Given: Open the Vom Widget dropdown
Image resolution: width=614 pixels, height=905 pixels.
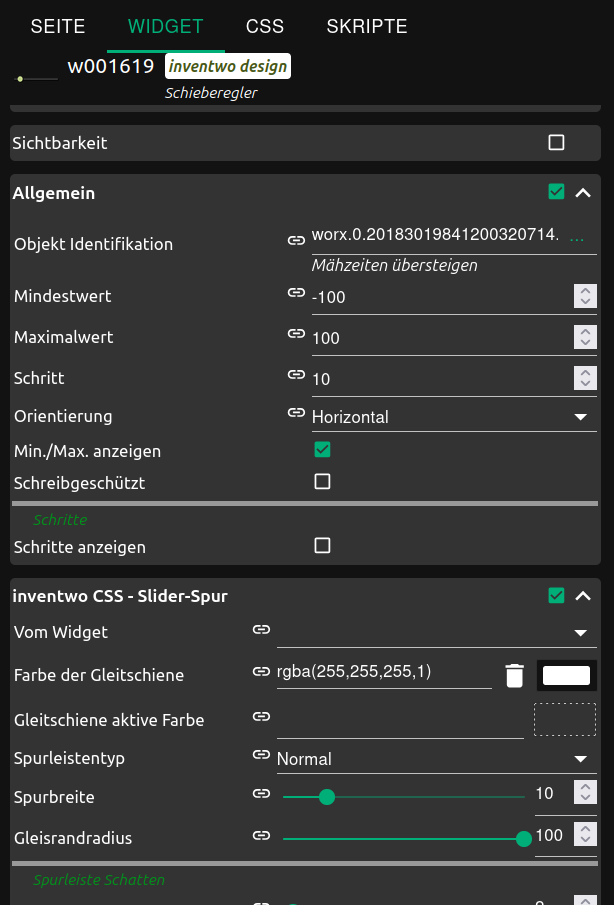Looking at the screenshot, I should pos(437,633).
